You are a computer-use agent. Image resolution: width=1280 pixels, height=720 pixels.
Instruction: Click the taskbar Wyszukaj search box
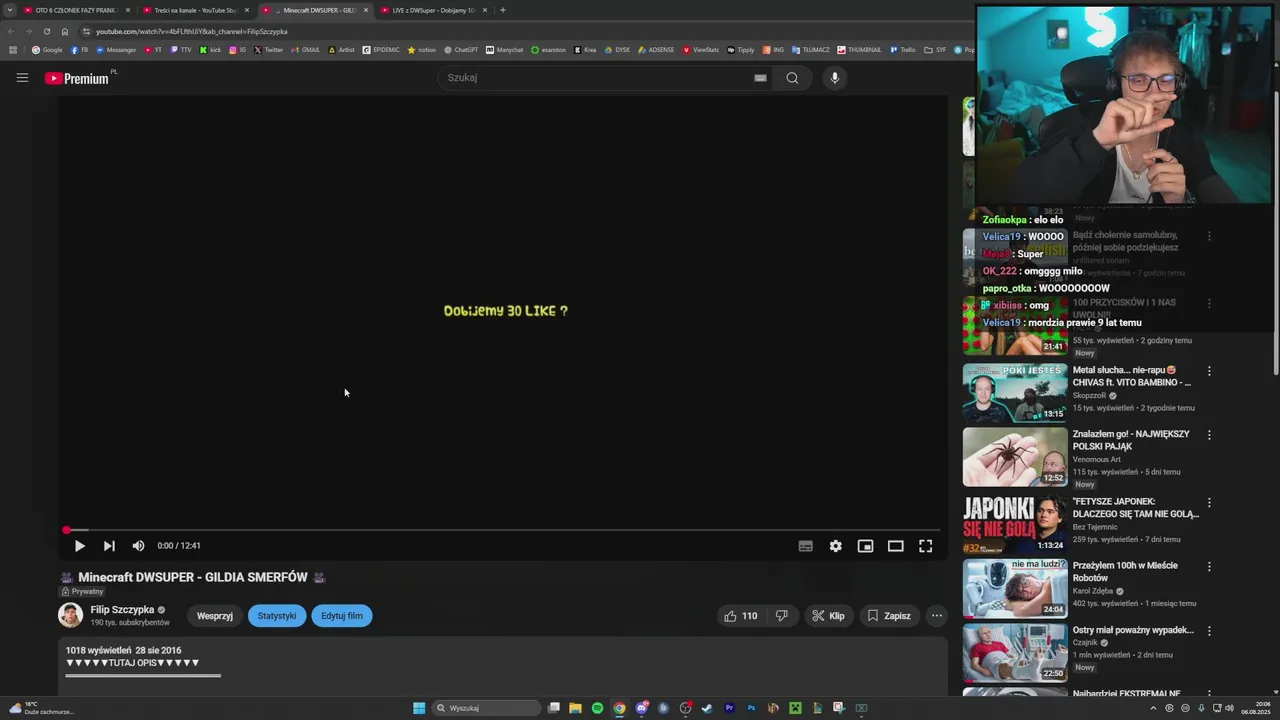pyautogui.click(x=487, y=708)
